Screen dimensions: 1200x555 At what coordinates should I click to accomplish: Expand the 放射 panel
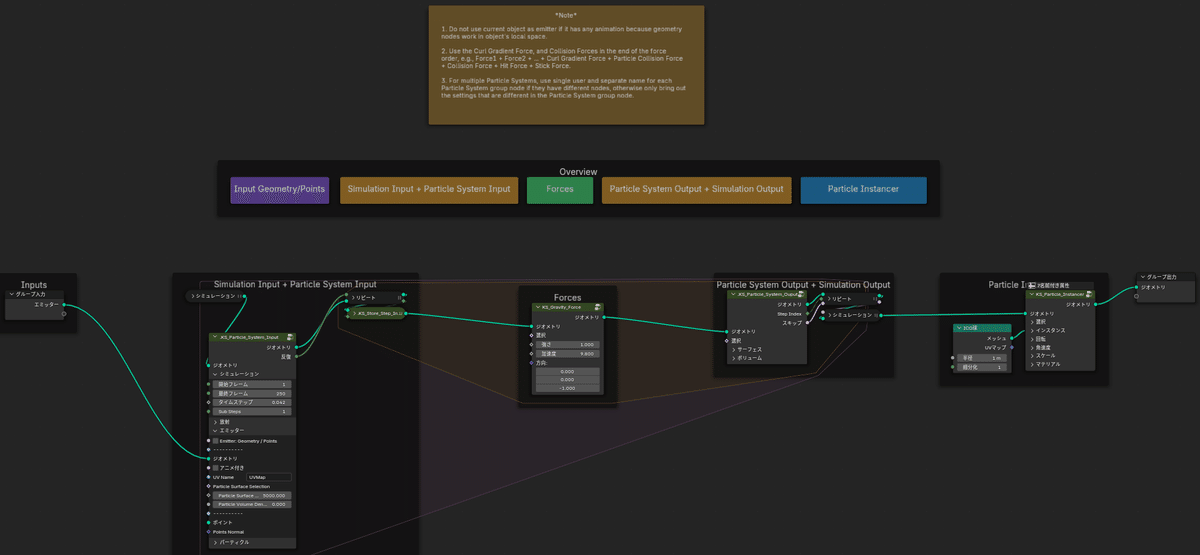[x=215, y=422]
